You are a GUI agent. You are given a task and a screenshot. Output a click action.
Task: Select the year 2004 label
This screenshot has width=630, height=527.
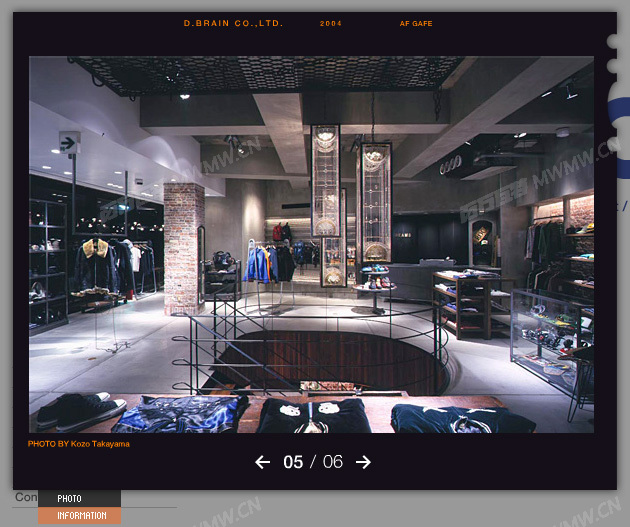click(x=331, y=24)
